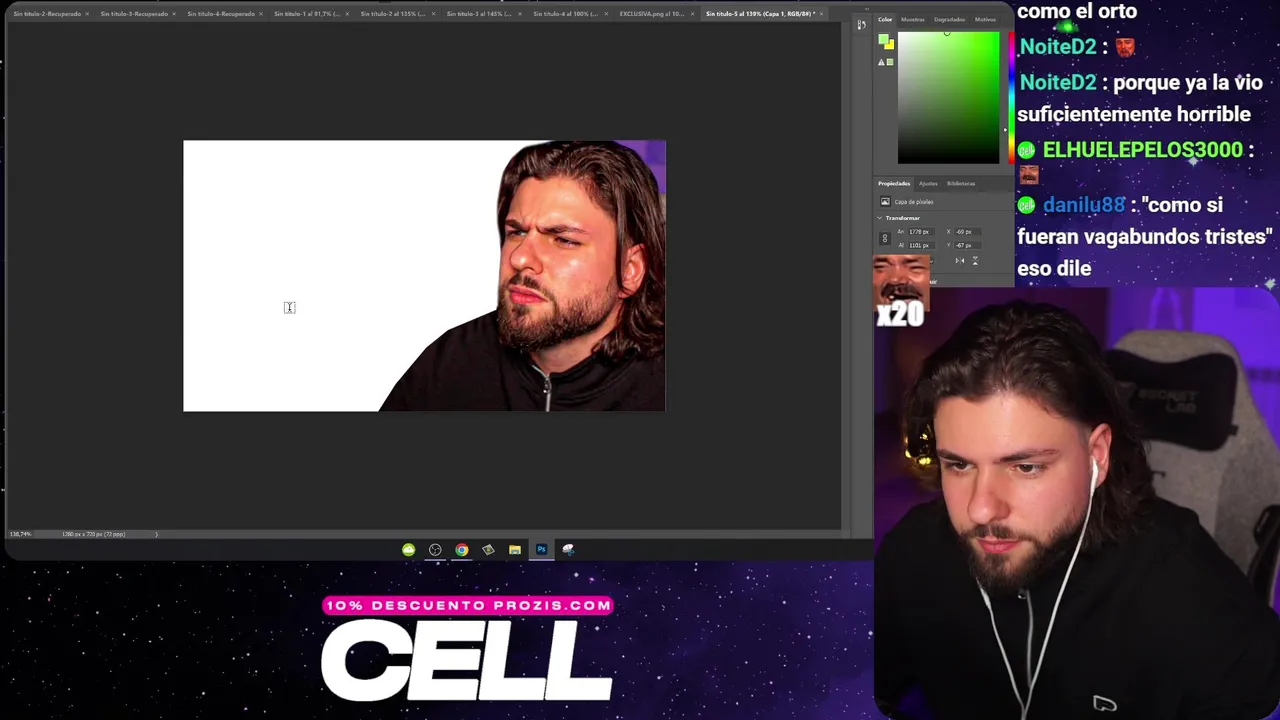Click the small gamut-safe color swatch
Screen dimensions: 1280x720
[890, 62]
